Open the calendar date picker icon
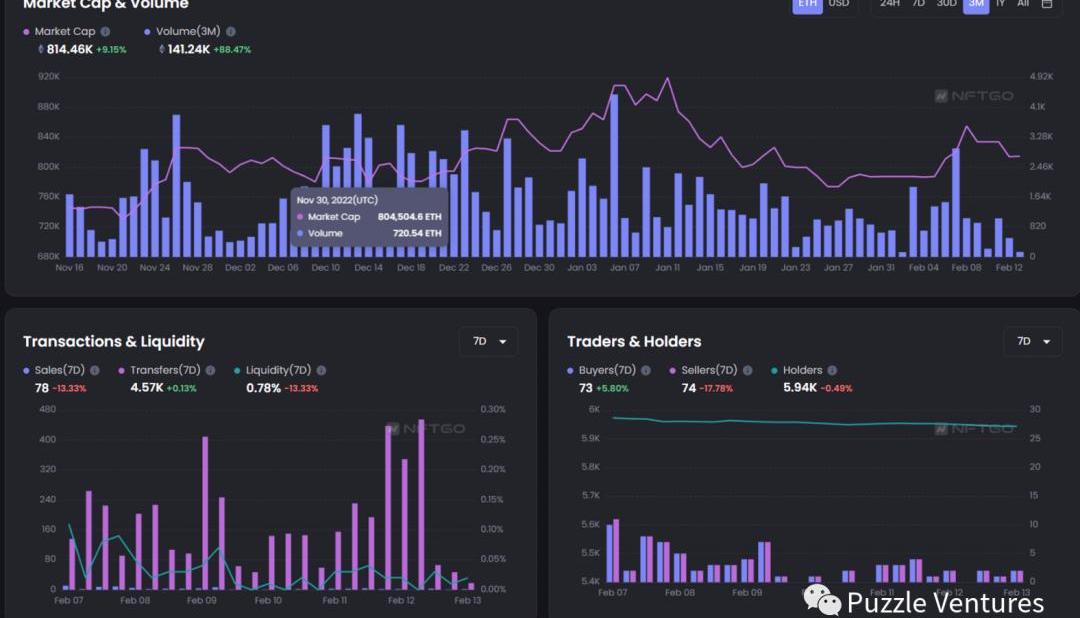 pos(1047,4)
